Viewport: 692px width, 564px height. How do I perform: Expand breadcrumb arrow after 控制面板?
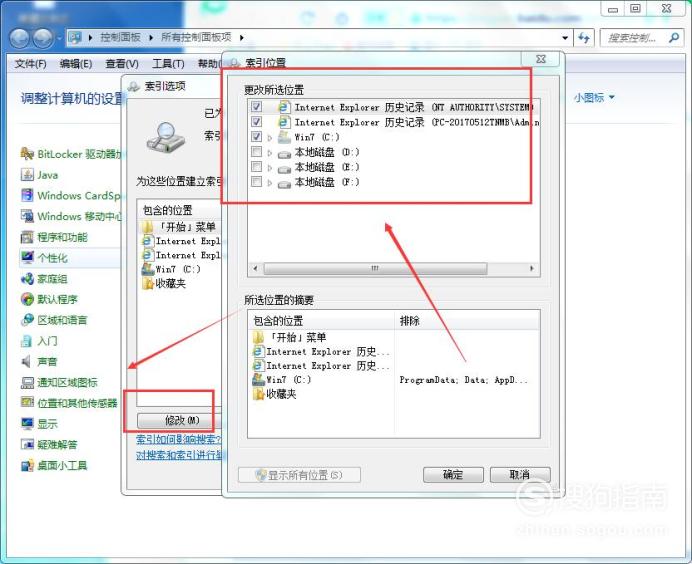(151, 38)
